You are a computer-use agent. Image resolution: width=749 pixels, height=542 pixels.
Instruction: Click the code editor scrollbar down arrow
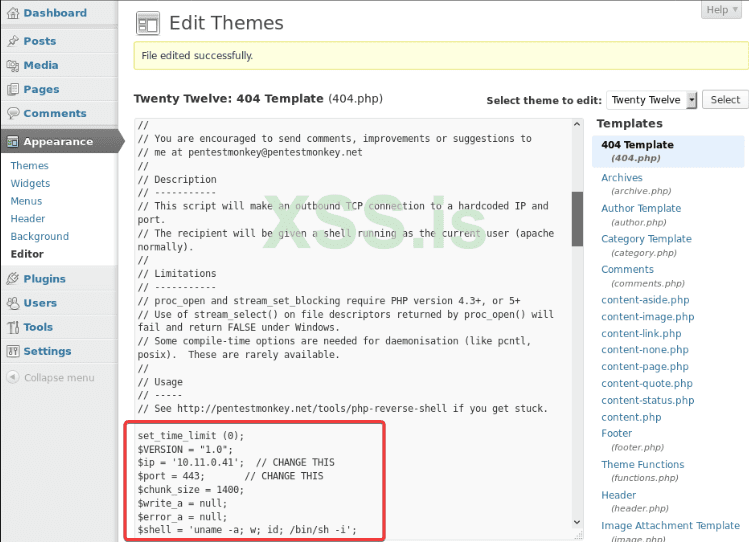point(577,522)
